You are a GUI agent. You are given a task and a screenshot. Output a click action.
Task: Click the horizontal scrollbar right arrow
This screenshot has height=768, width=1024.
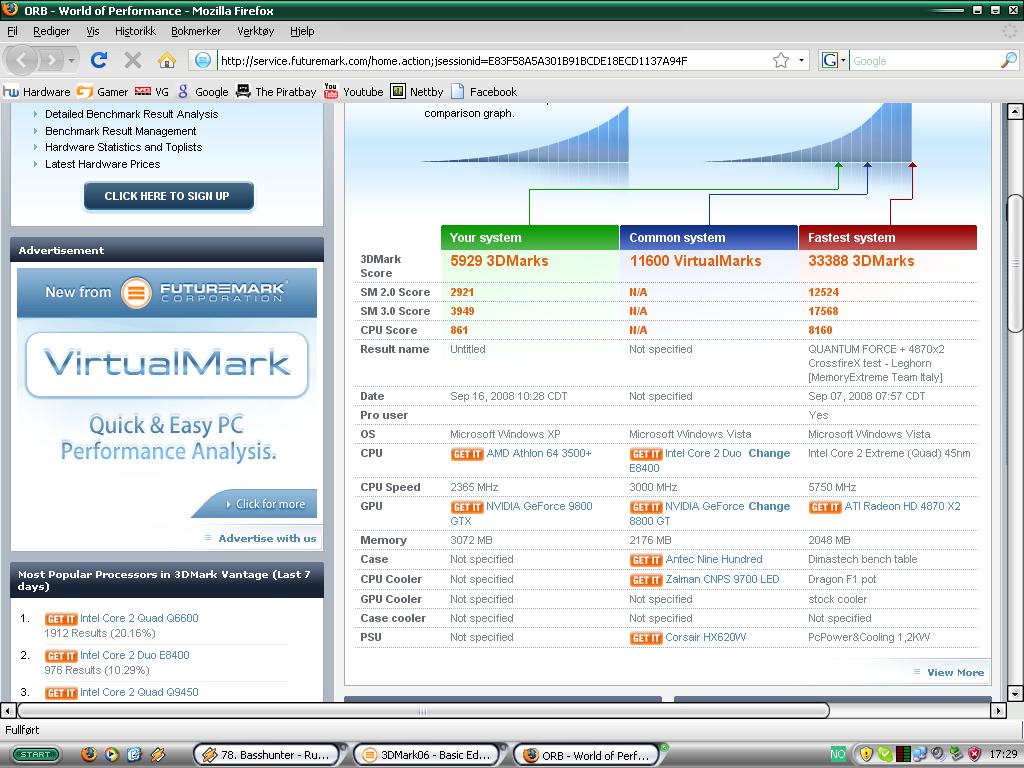999,710
